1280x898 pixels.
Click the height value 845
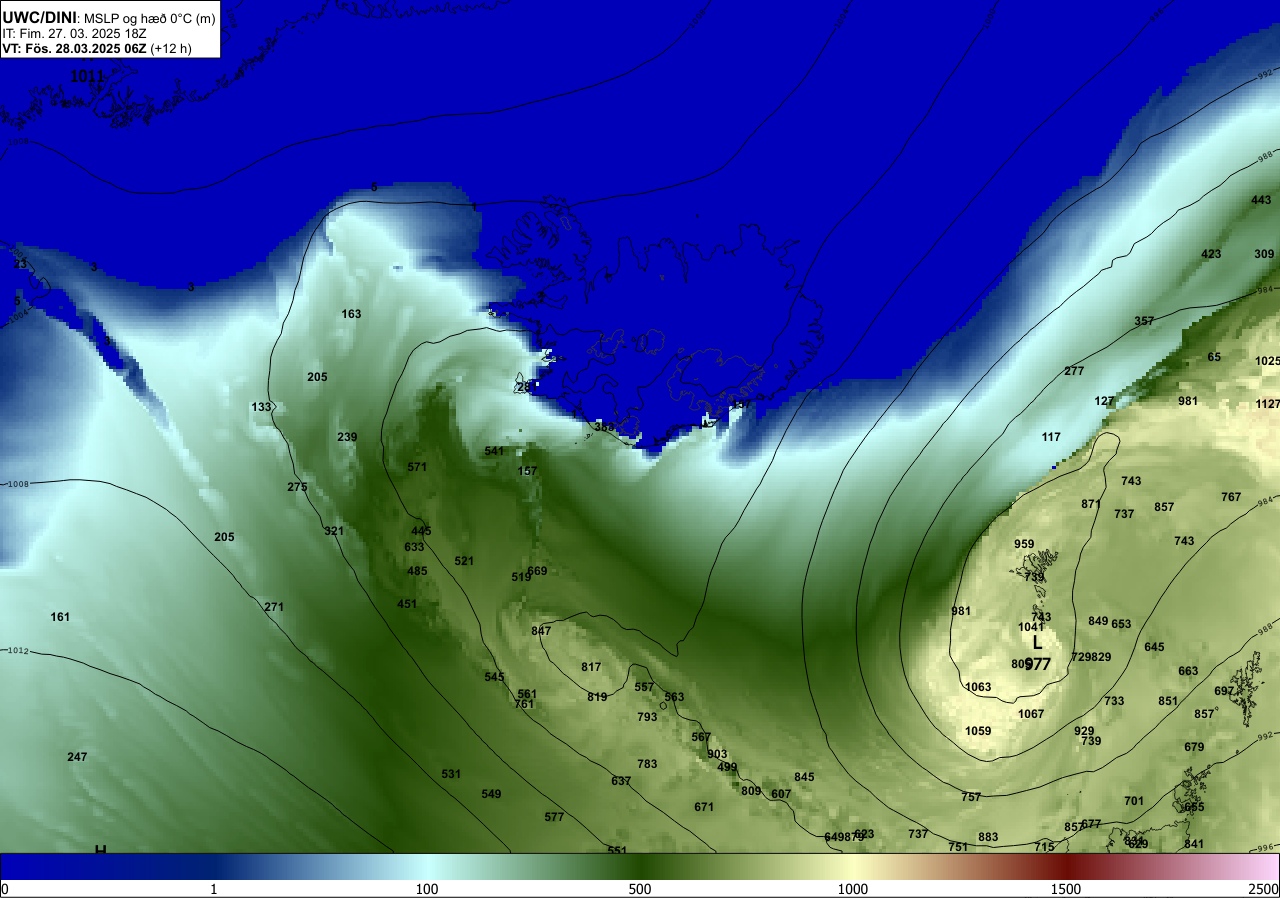tap(804, 777)
